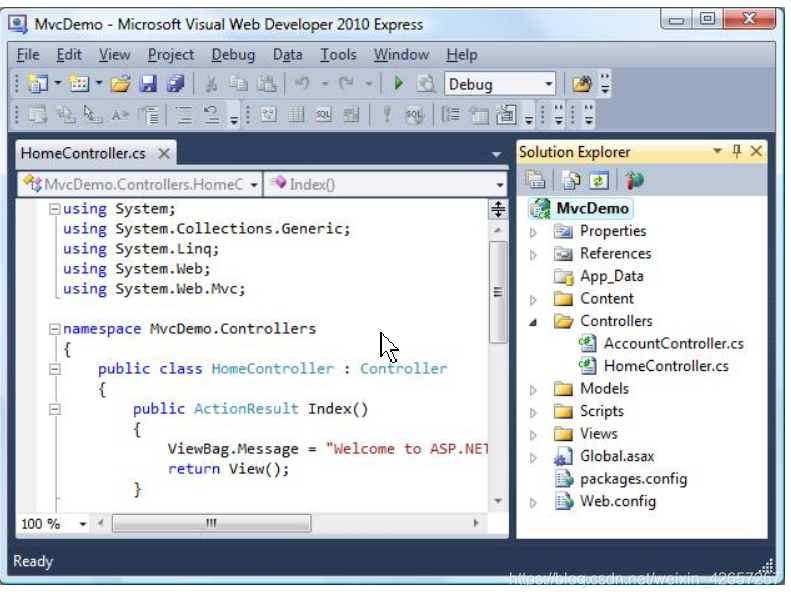Click the ASP.NET Configuration globe icon
The width and height of the screenshot is (791, 598).
[635, 180]
